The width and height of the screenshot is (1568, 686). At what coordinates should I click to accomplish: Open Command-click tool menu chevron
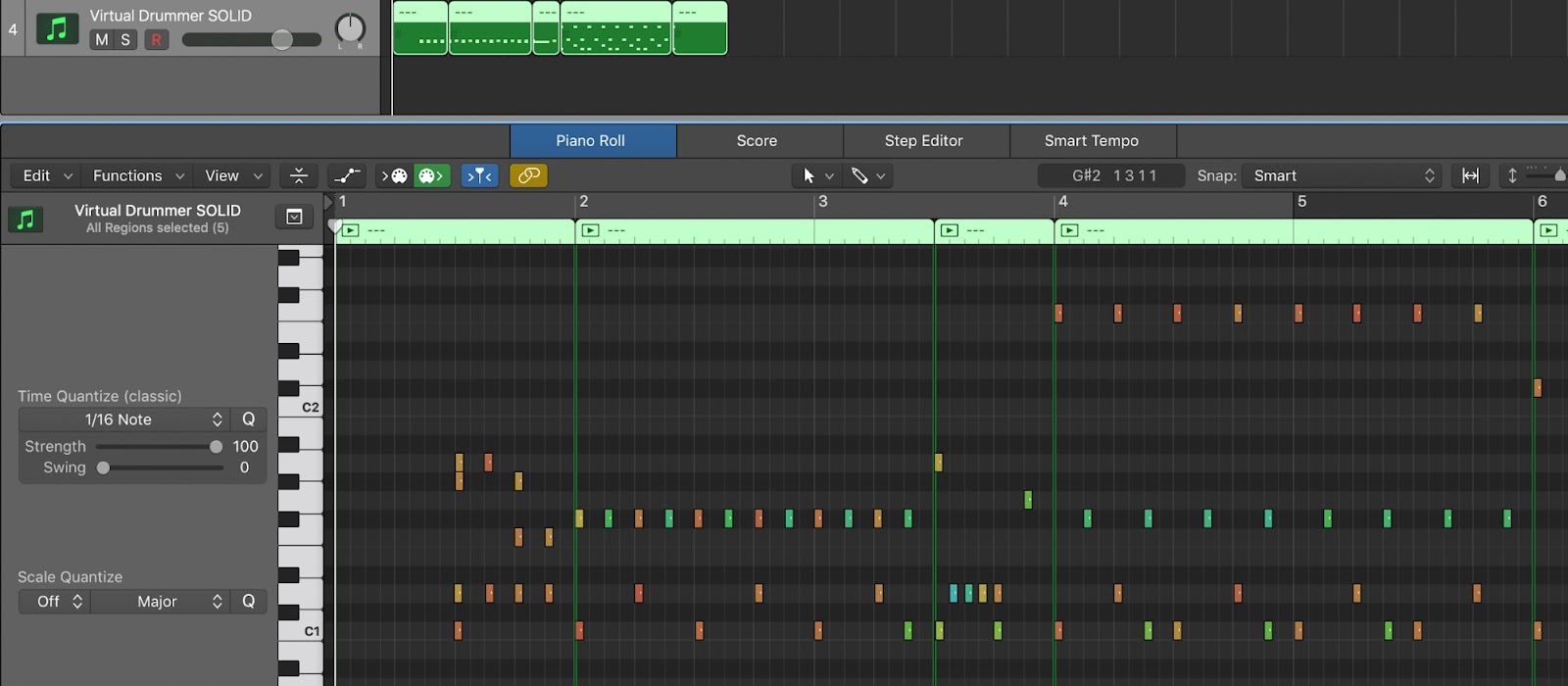pos(881,176)
